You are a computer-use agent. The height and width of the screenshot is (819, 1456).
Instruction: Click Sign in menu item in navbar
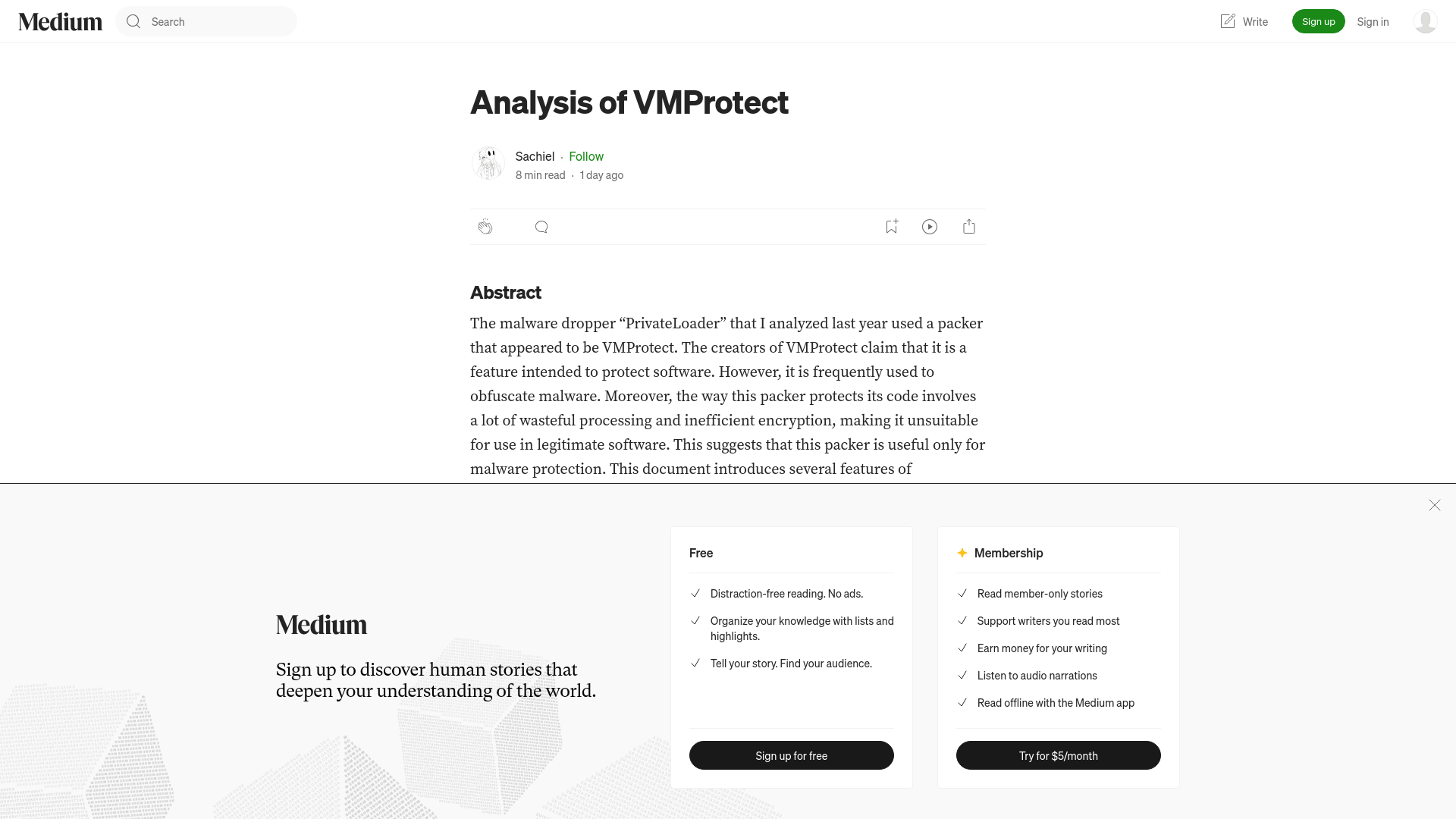1373,21
